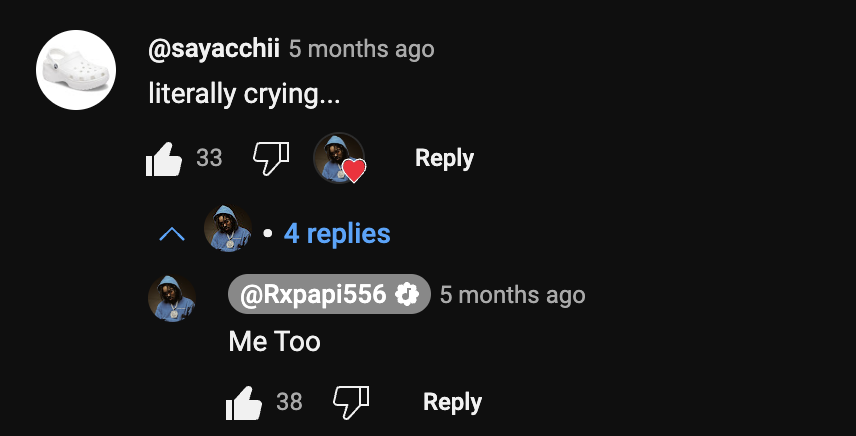Open Rxpapi556's avatar beside the reply
856x436 pixels.
coord(171,299)
